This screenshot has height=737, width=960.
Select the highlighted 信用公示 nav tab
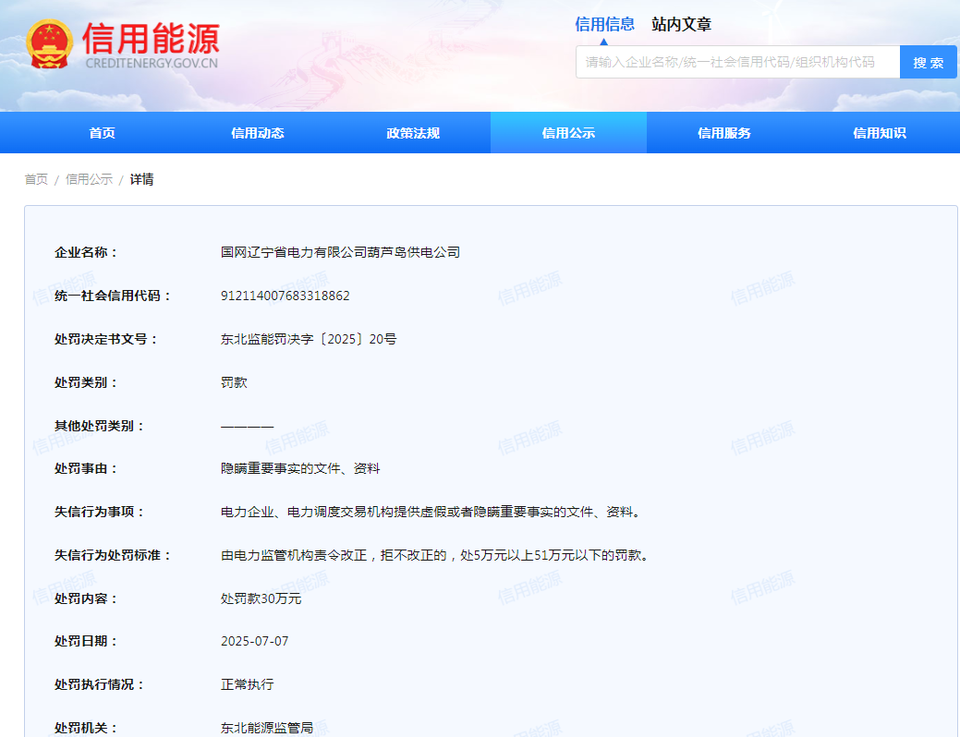pos(568,132)
